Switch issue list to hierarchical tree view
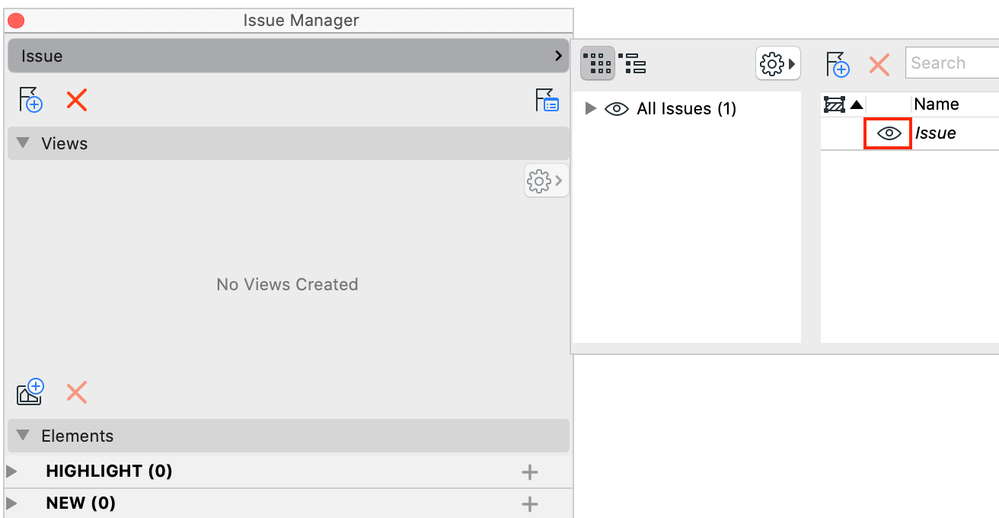 (x=634, y=64)
